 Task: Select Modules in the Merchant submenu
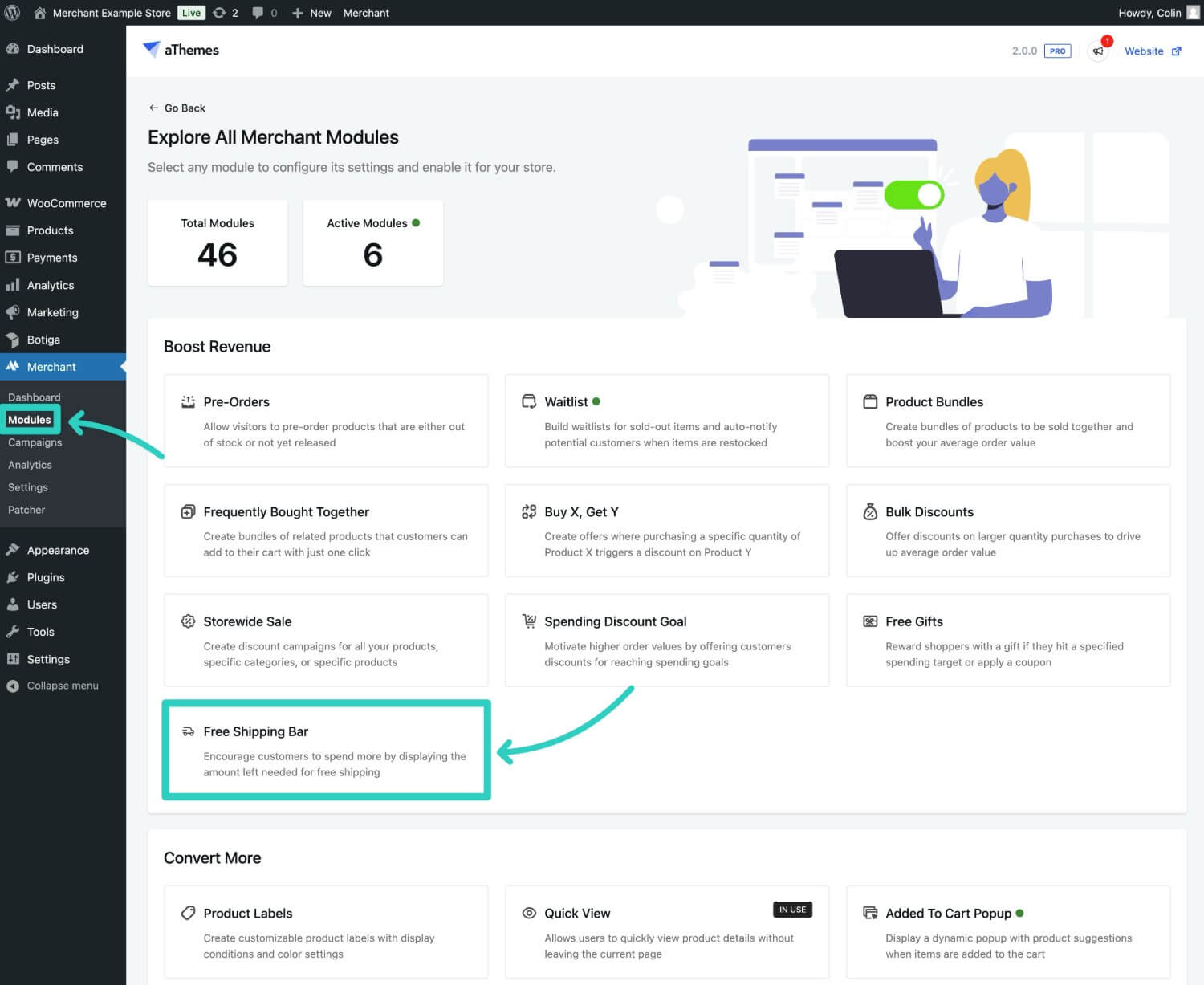coord(30,420)
